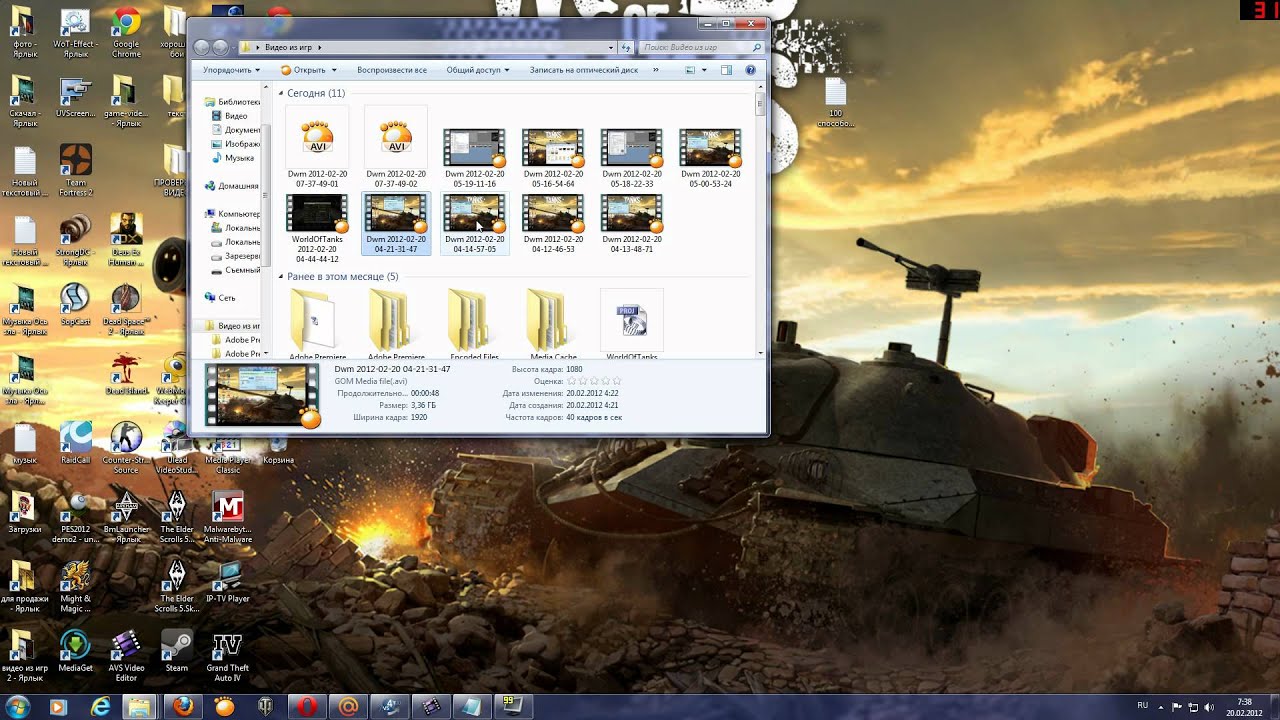Open Explorer help with question mark icon

coord(751,70)
